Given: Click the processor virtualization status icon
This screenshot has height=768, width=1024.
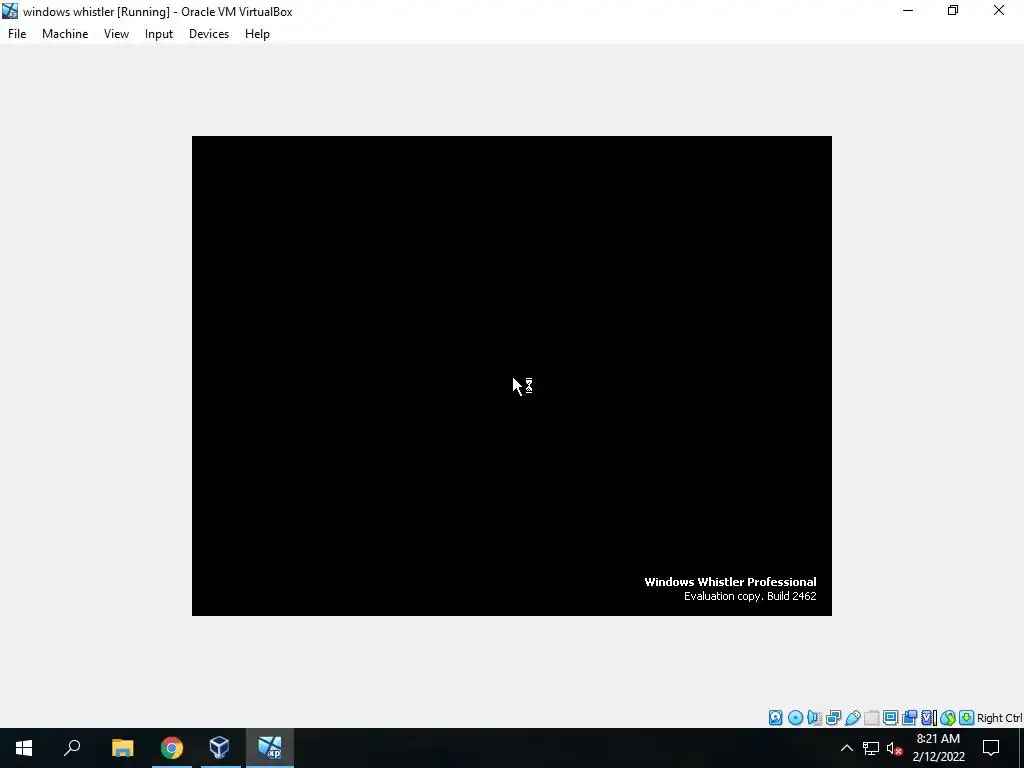Looking at the screenshot, I should click(x=929, y=718).
